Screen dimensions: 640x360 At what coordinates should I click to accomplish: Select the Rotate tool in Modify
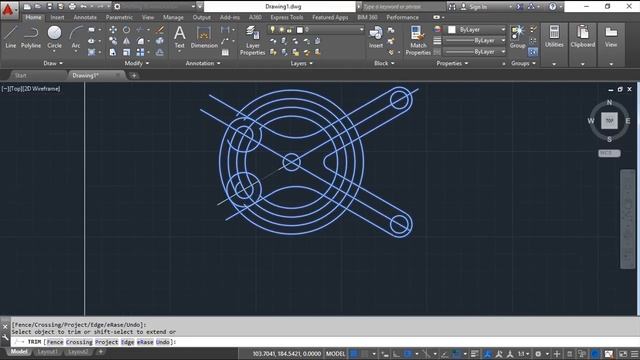(127, 30)
